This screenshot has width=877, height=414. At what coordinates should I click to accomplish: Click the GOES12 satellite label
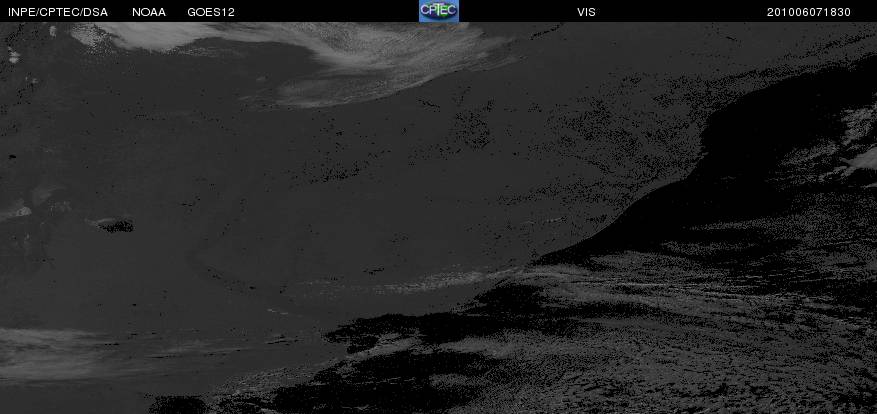[211, 12]
